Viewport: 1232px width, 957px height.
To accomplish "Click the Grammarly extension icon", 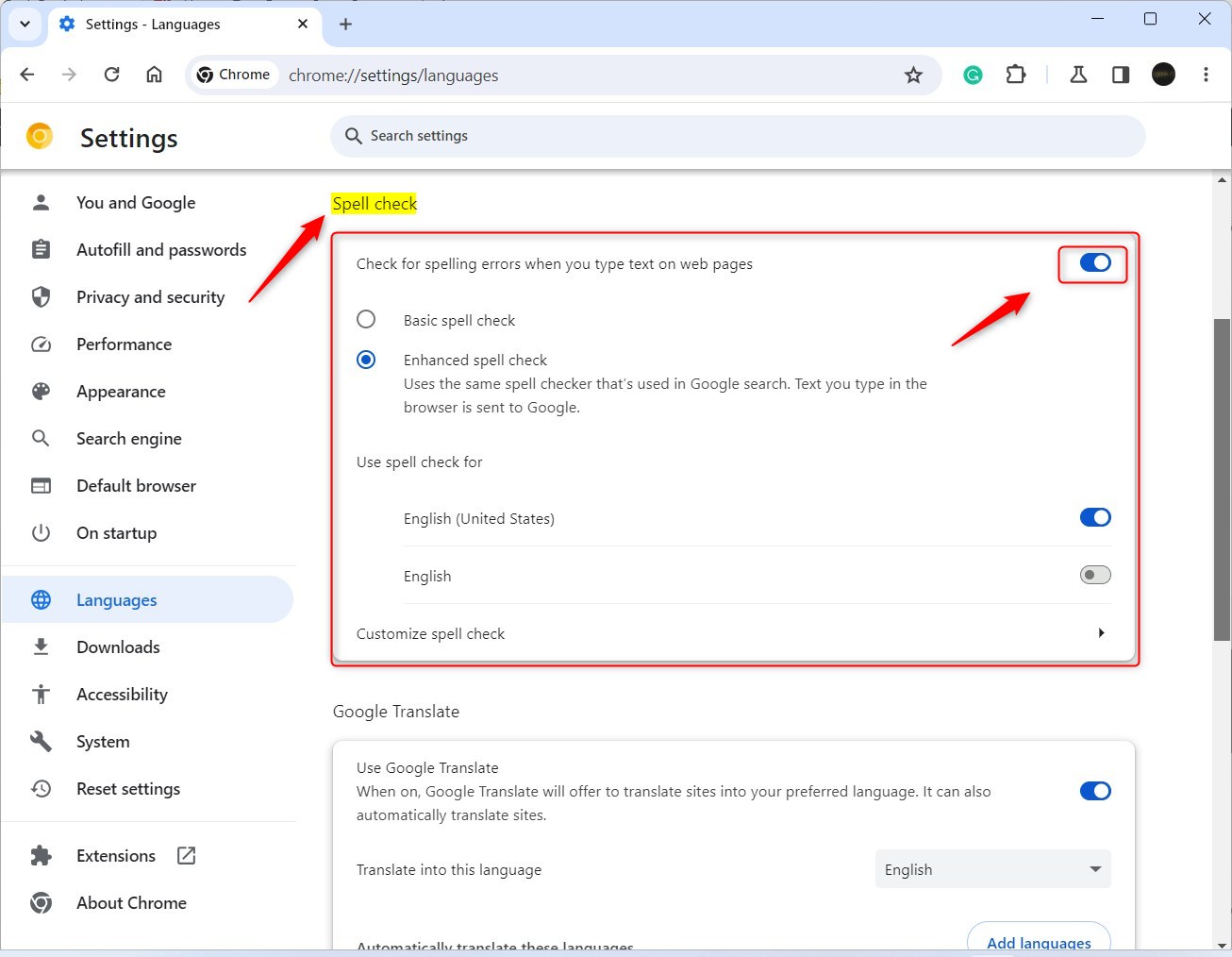I will click(x=973, y=75).
